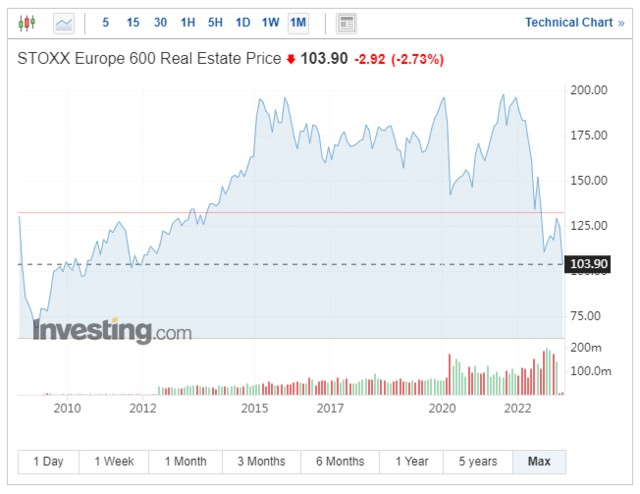Set chart interval to 30 minutes
Viewport: 640px width, 494px height.
[x=160, y=22]
